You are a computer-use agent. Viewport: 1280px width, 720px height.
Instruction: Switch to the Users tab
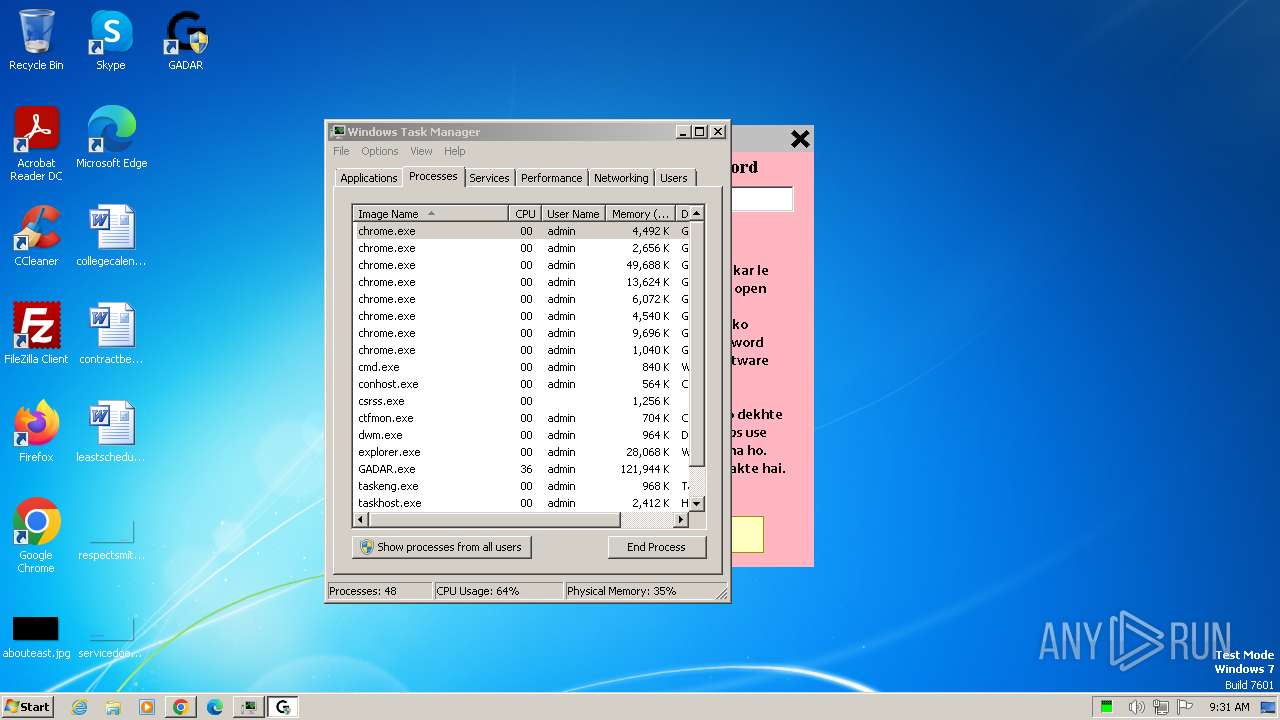coord(674,178)
